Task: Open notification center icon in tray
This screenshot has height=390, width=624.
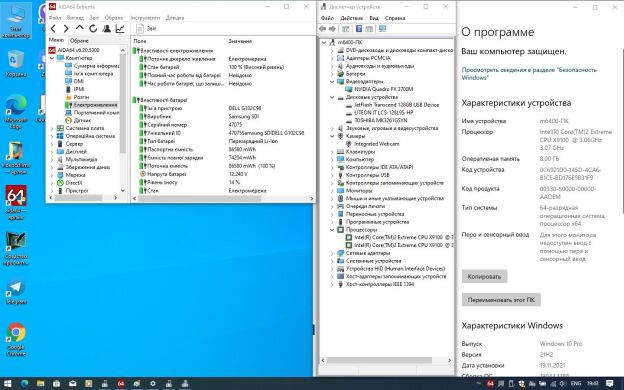Action: [x=609, y=384]
